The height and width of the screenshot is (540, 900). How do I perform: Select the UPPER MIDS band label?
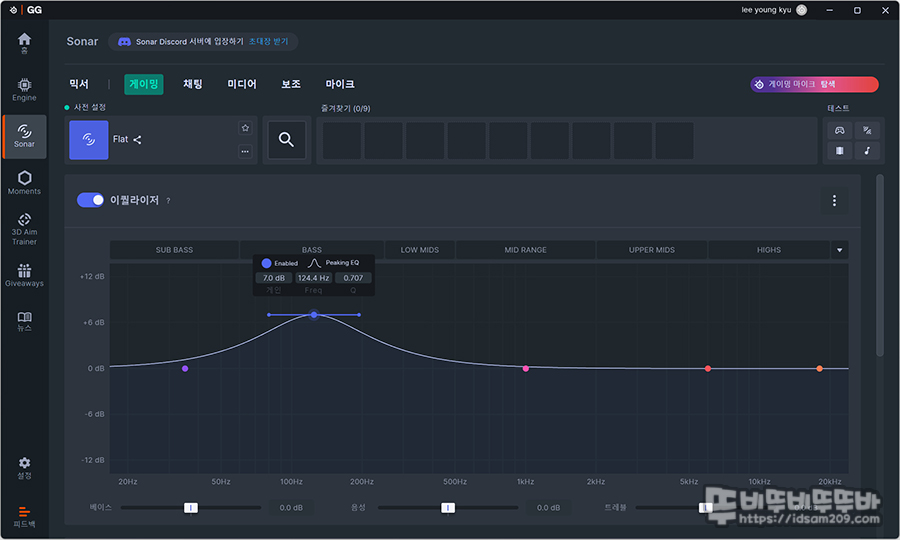[651, 250]
